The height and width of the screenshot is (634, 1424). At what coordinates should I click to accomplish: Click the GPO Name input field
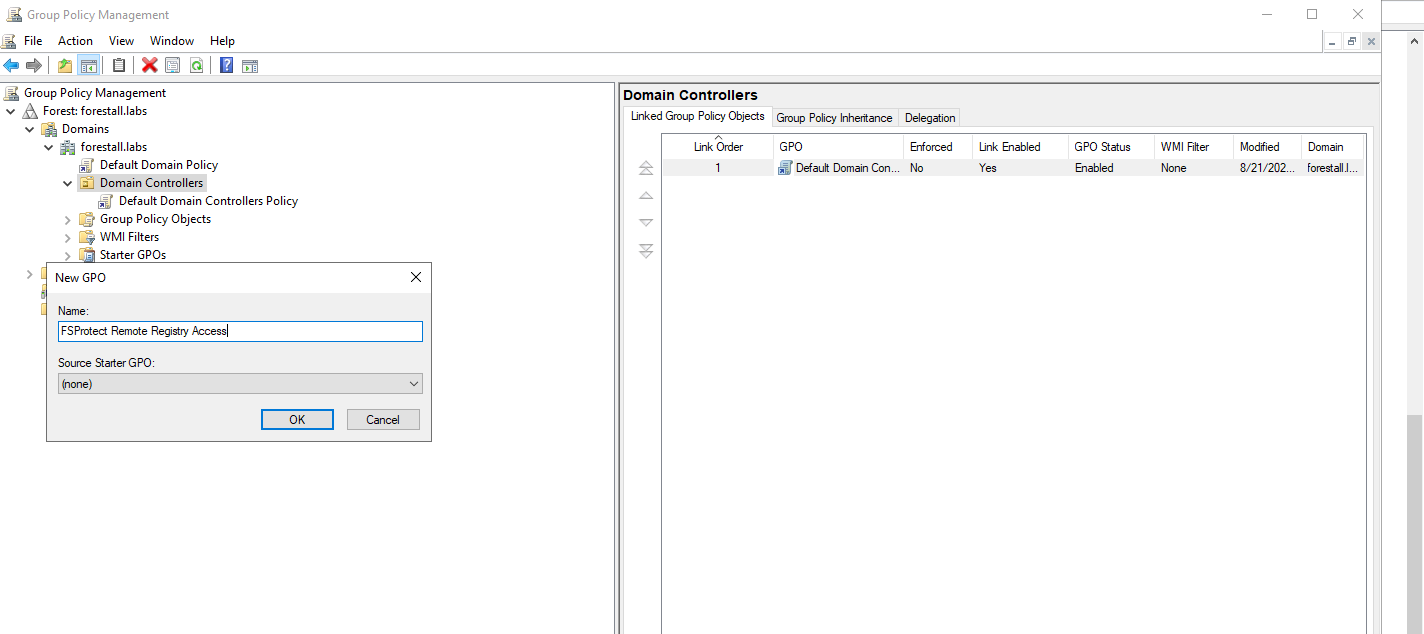[x=240, y=331]
